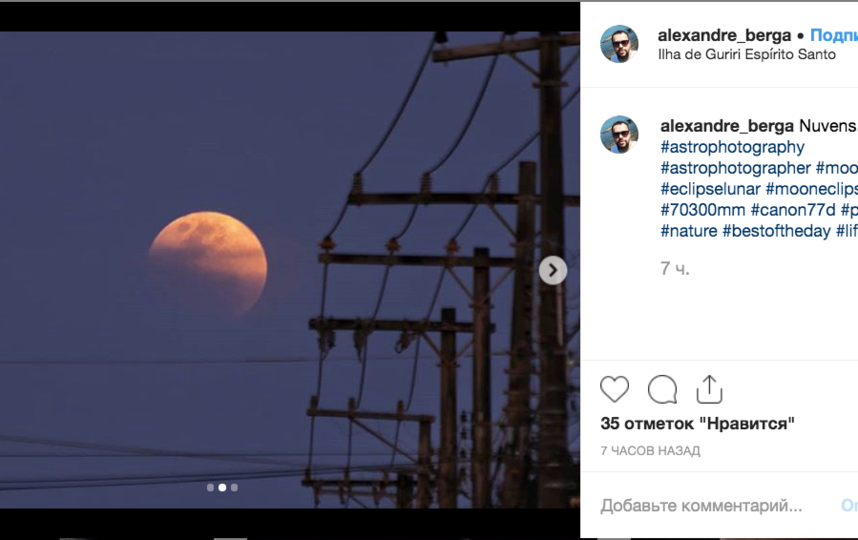This screenshot has width=858, height=540.
Task: Open the #canon77d hashtag
Action: (x=792, y=210)
